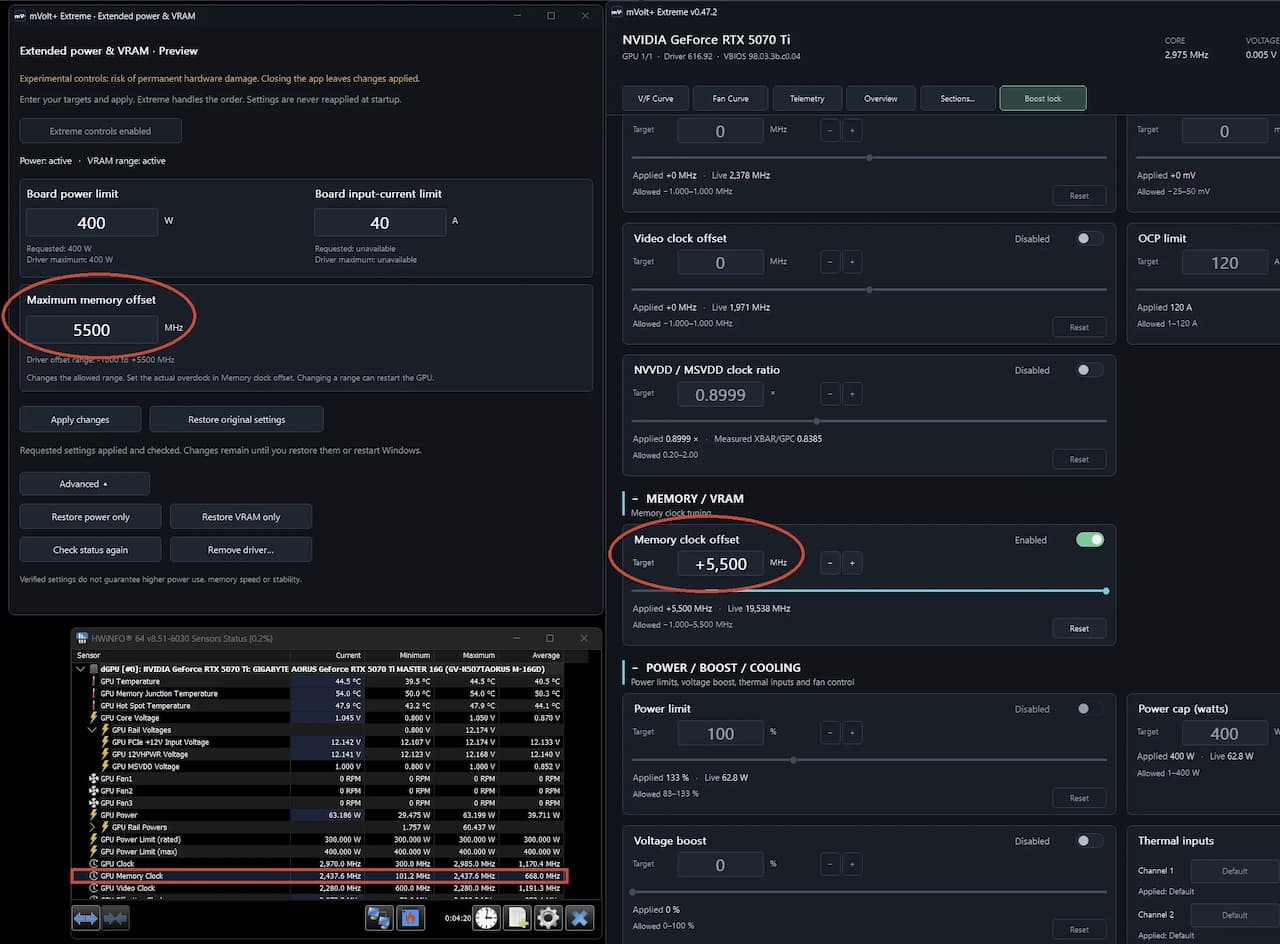Open the Telemetry tab
Image resolution: width=1280 pixels, height=944 pixels.
click(x=807, y=98)
